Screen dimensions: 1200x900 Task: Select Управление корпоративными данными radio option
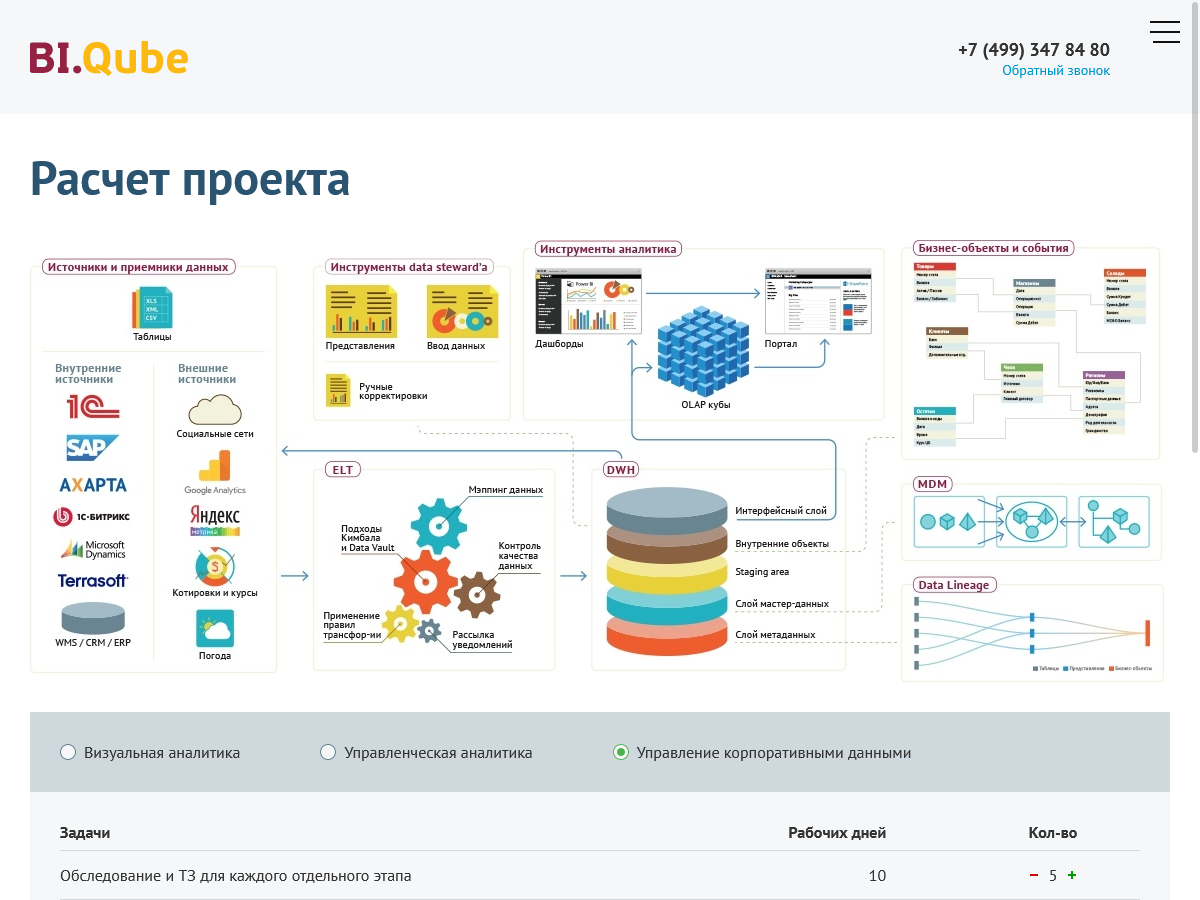[x=621, y=752]
